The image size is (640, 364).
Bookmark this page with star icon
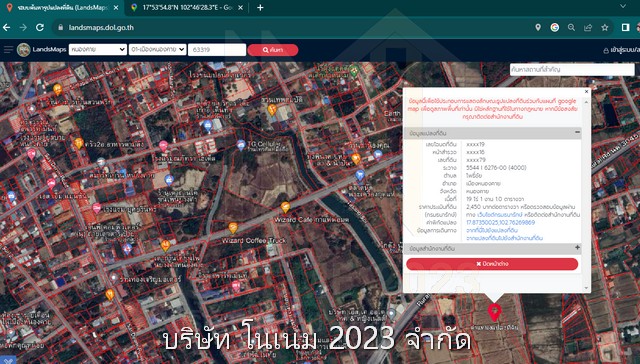(604, 27)
